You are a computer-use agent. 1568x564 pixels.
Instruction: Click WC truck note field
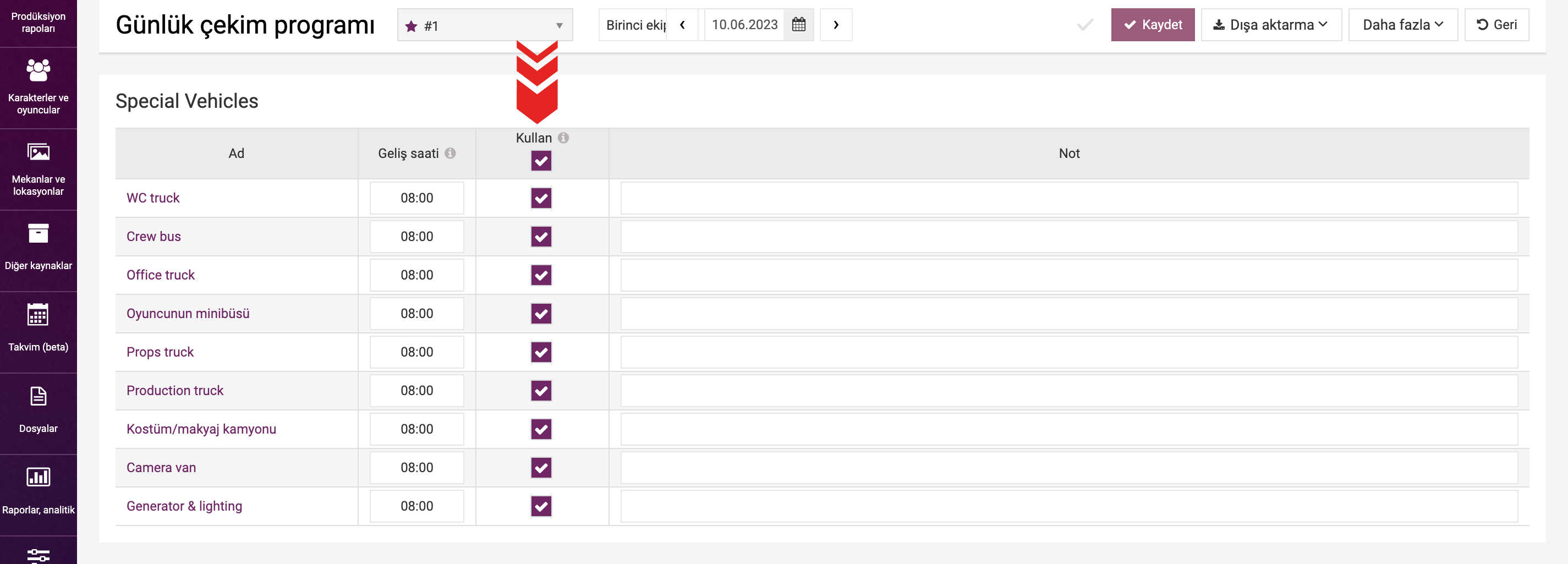(1069, 198)
